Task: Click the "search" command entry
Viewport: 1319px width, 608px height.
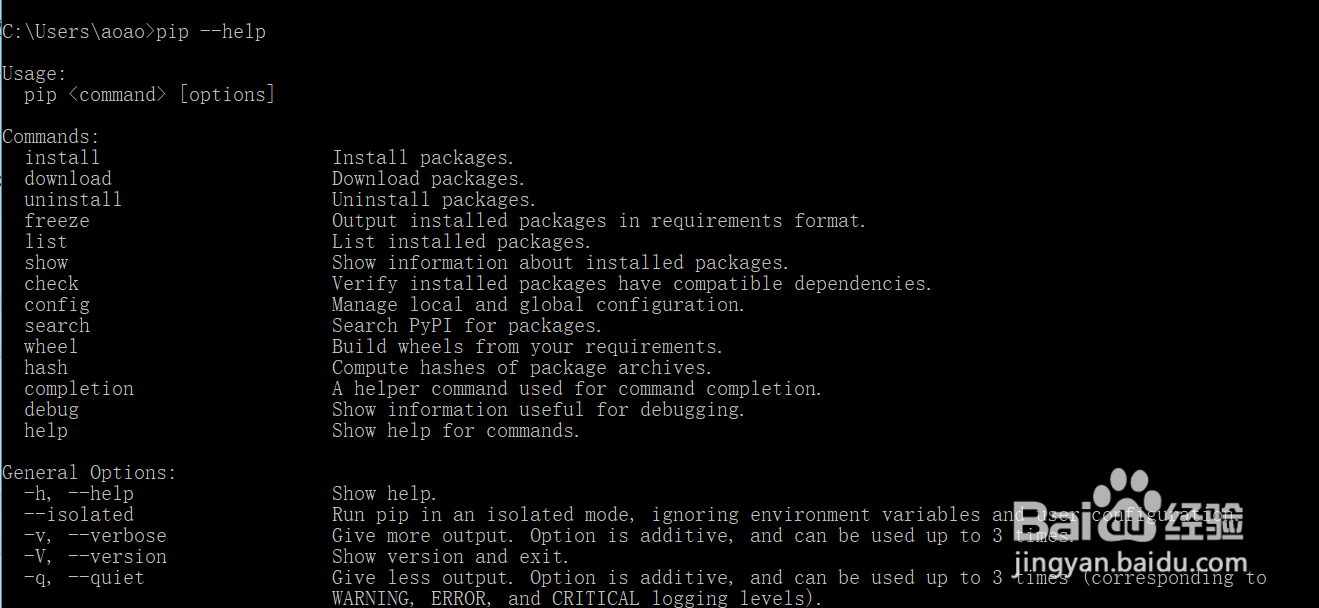Action: coord(57,326)
